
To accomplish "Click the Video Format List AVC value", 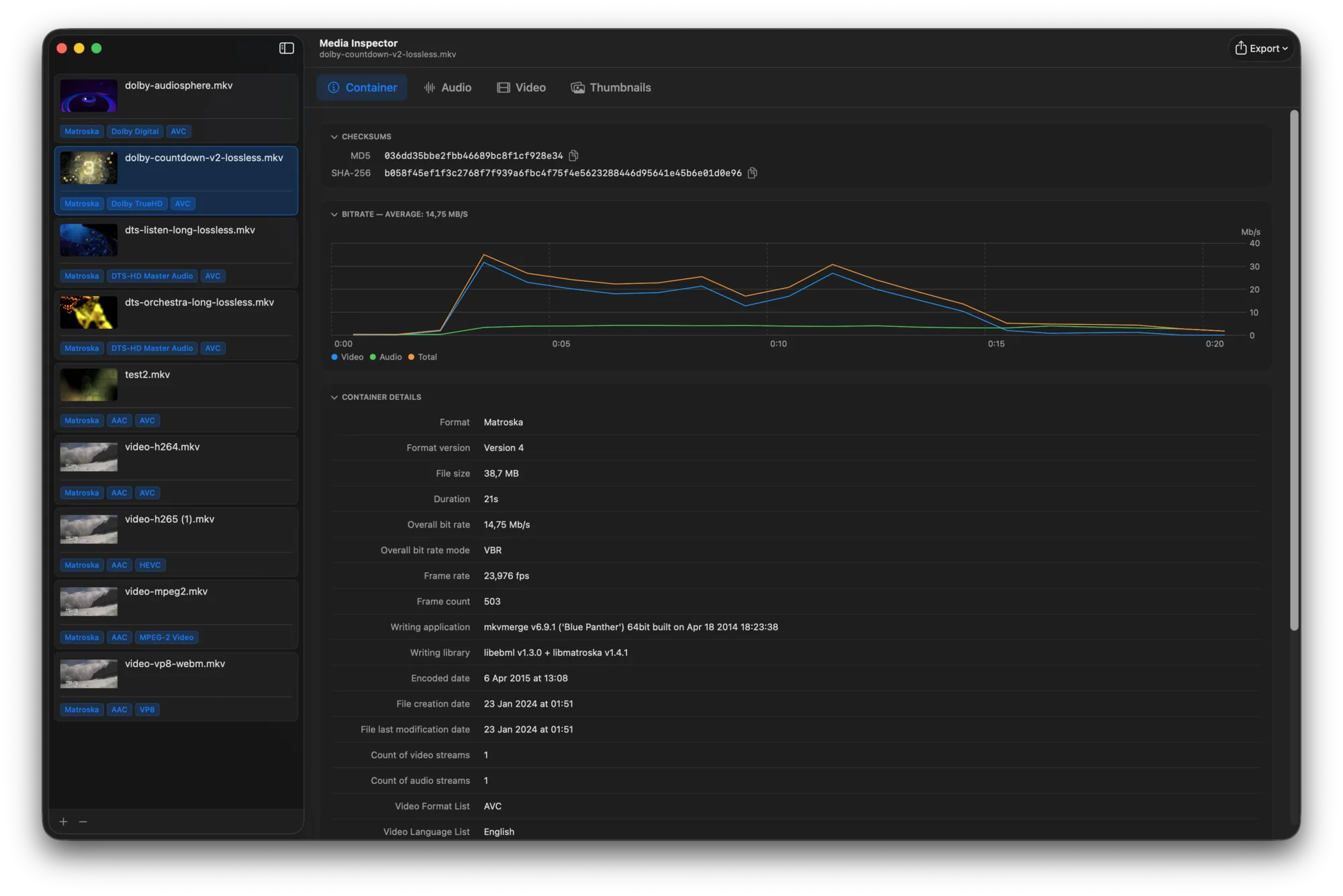I will (x=492, y=806).
